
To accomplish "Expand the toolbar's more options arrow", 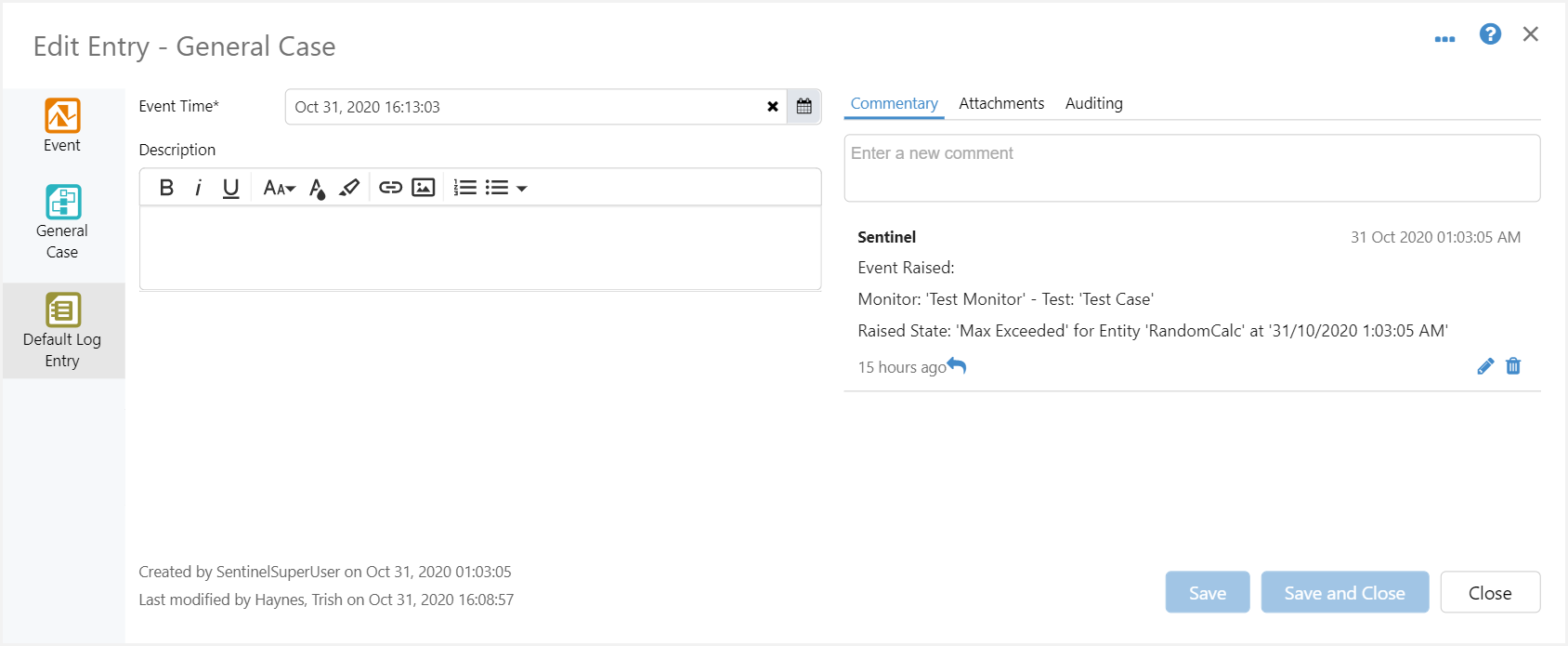I will click(x=522, y=189).
